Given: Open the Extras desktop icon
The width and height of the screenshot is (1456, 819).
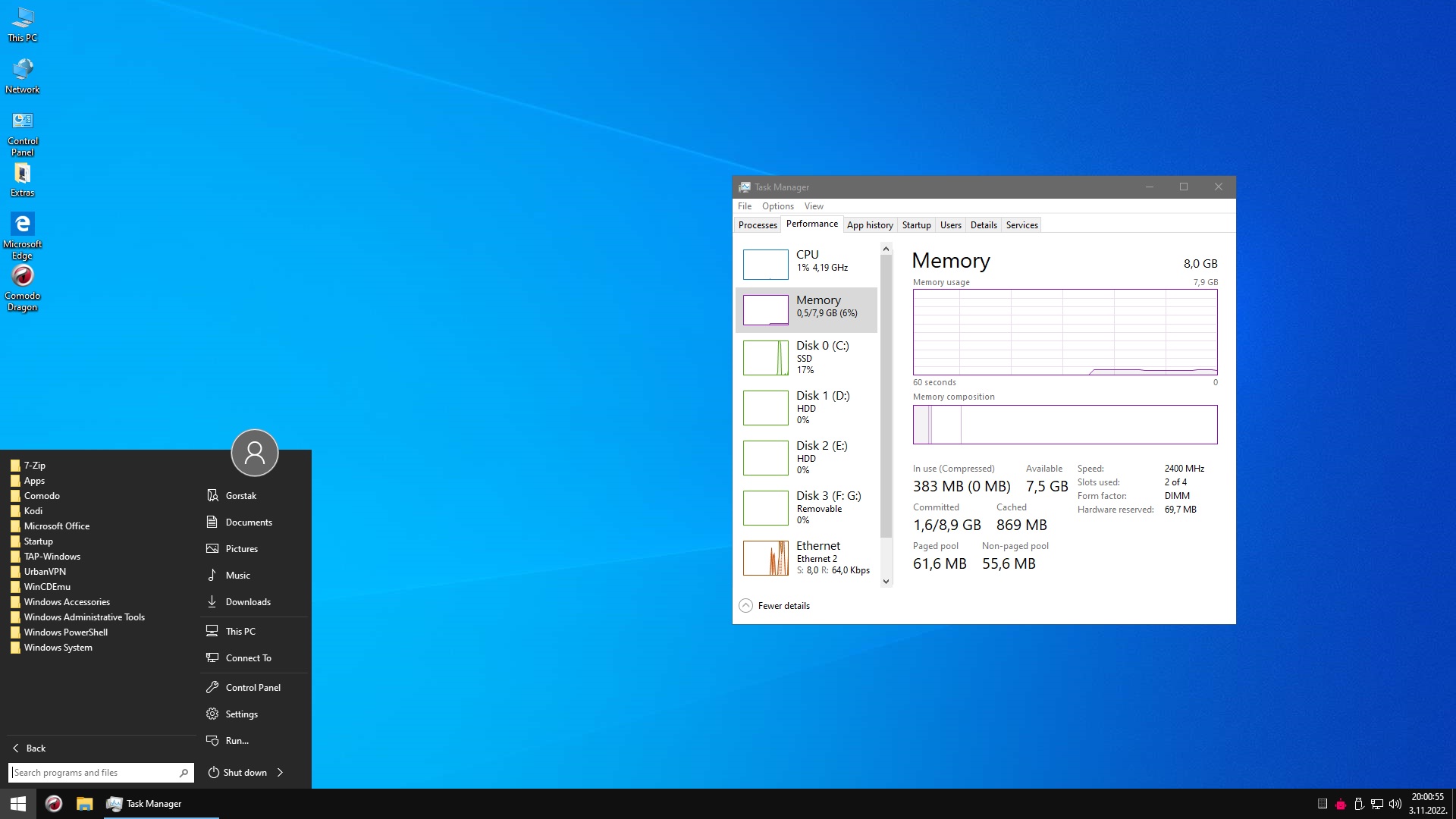Looking at the screenshot, I should click(23, 174).
